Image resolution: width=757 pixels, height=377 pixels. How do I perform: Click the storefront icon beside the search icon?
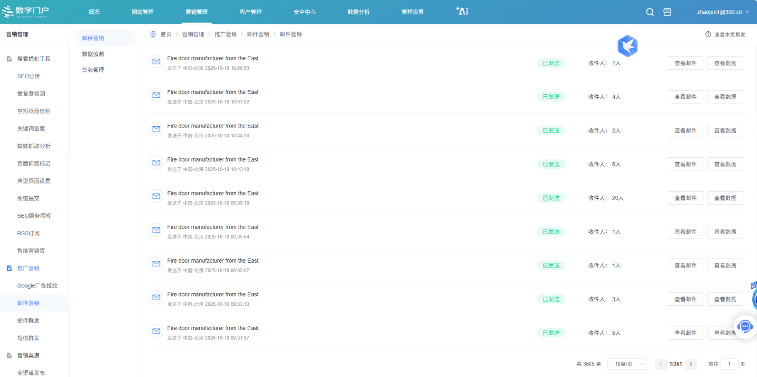click(x=667, y=12)
